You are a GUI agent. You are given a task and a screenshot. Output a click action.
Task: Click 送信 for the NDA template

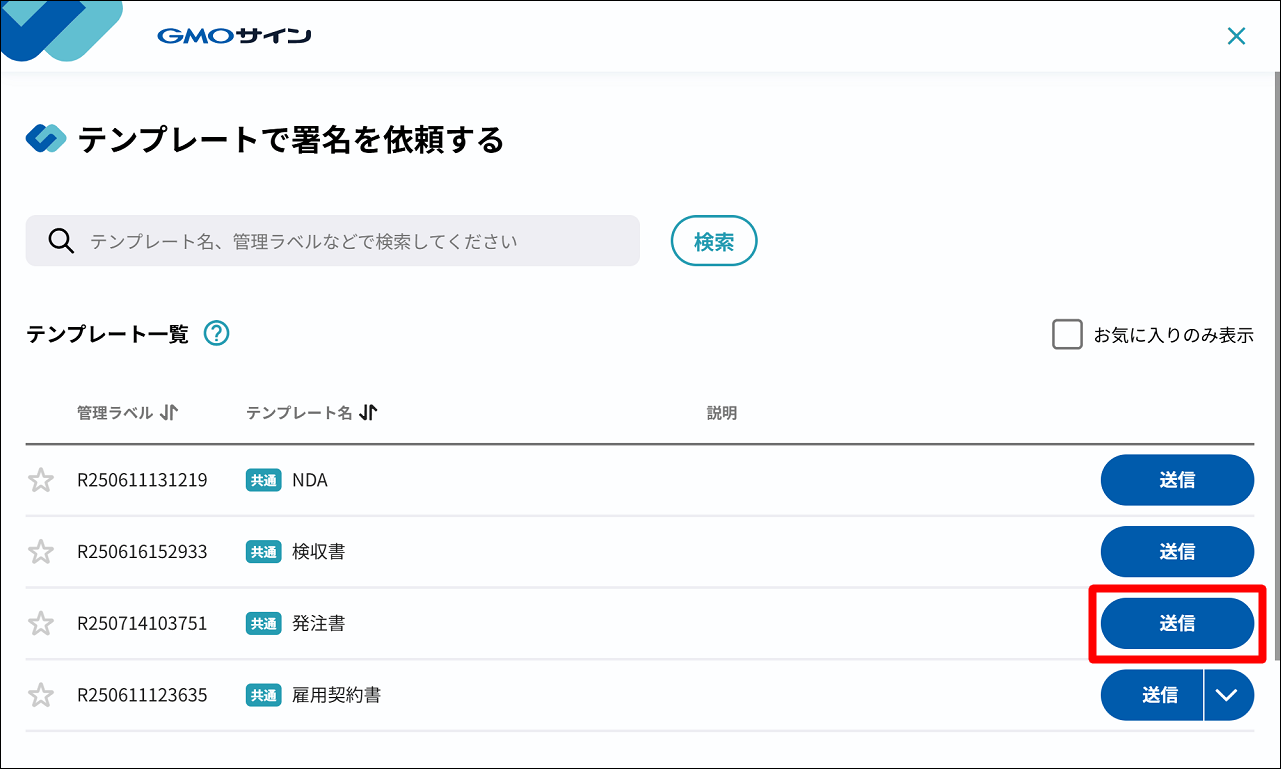(1177, 481)
